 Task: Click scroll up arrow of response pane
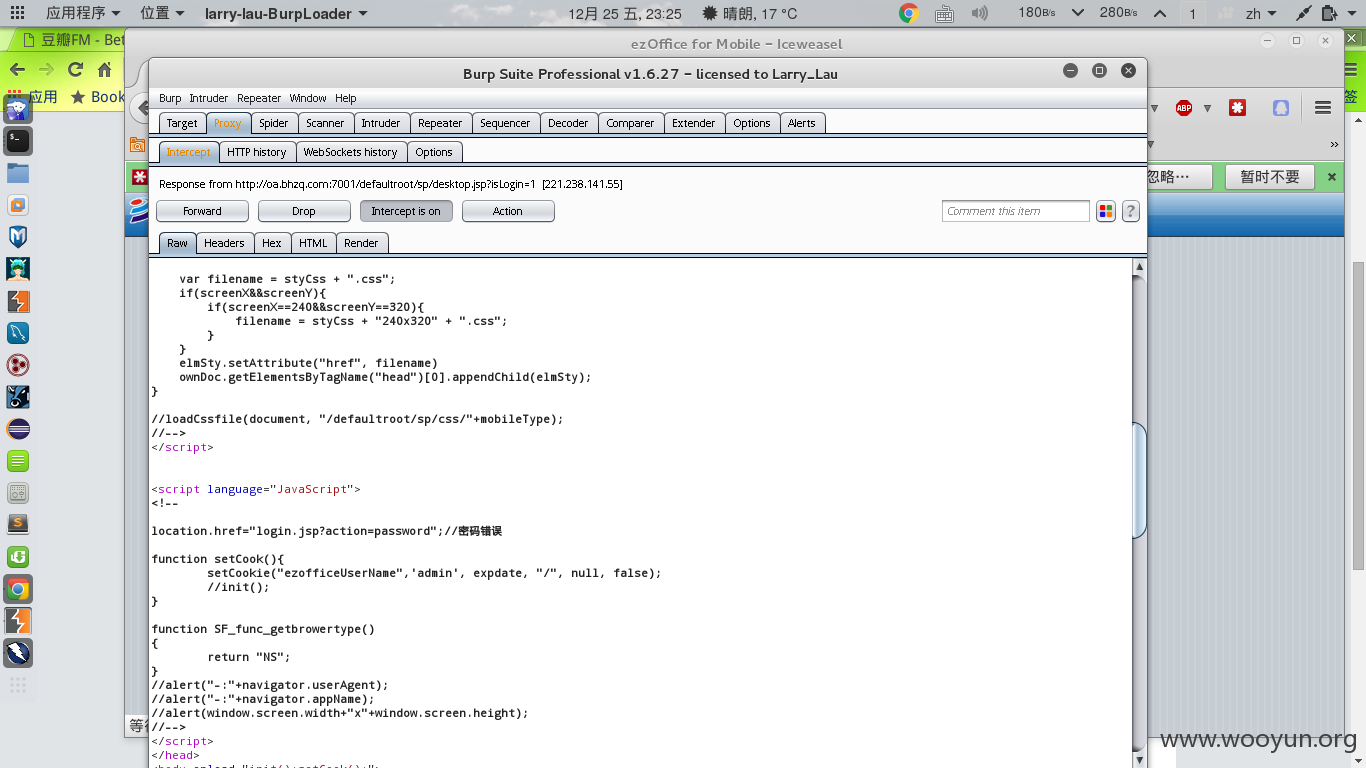click(1139, 267)
